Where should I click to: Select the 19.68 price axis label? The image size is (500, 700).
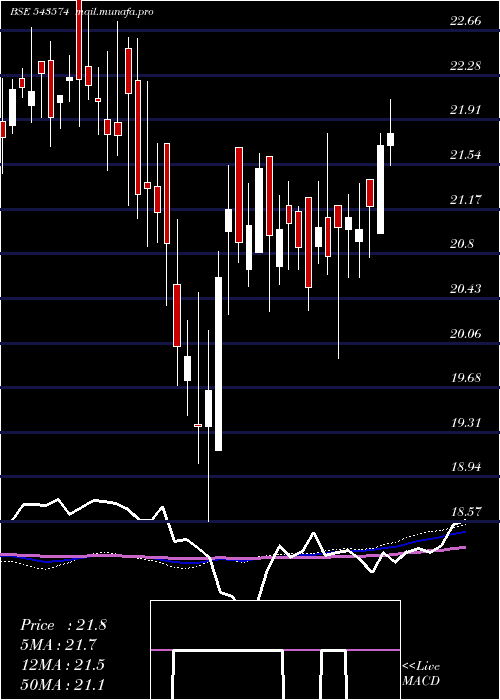coord(466,378)
